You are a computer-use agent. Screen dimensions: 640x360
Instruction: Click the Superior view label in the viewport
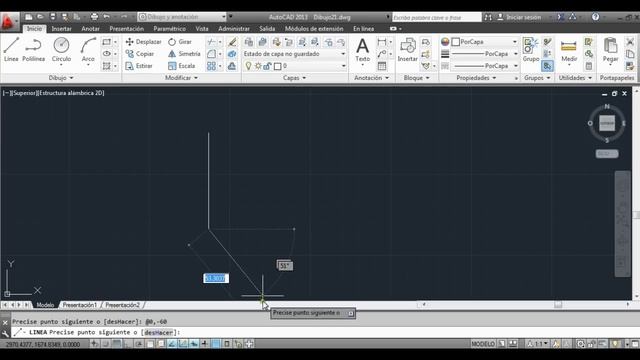pos(25,93)
